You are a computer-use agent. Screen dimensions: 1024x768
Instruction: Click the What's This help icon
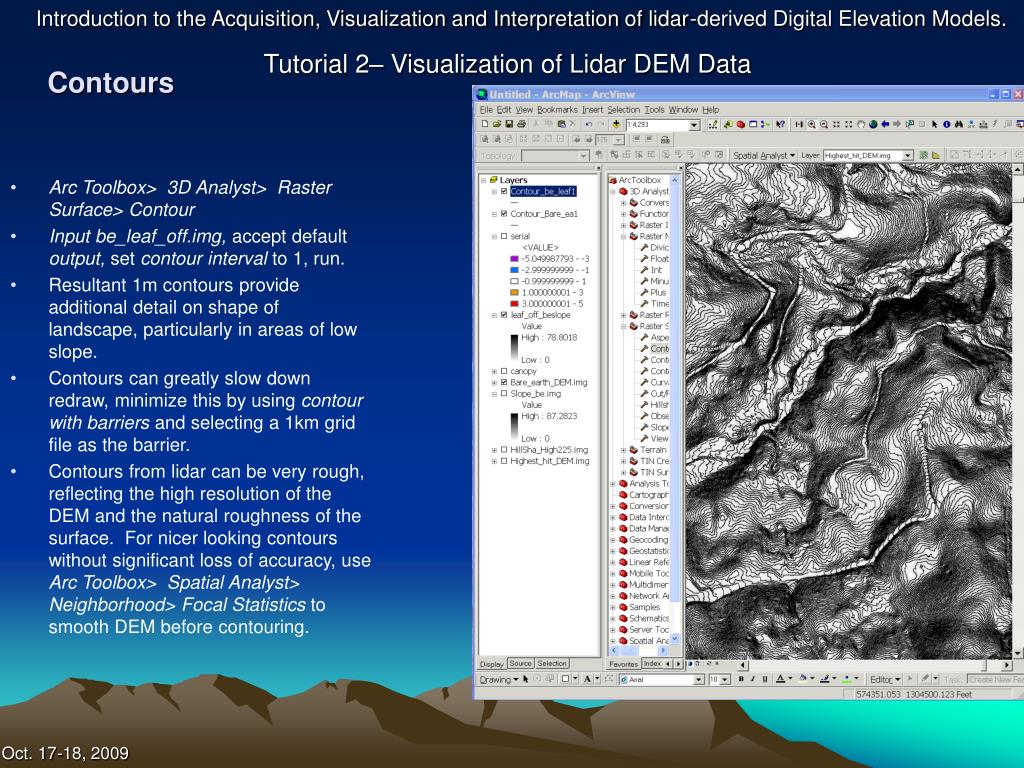click(780, 124)
